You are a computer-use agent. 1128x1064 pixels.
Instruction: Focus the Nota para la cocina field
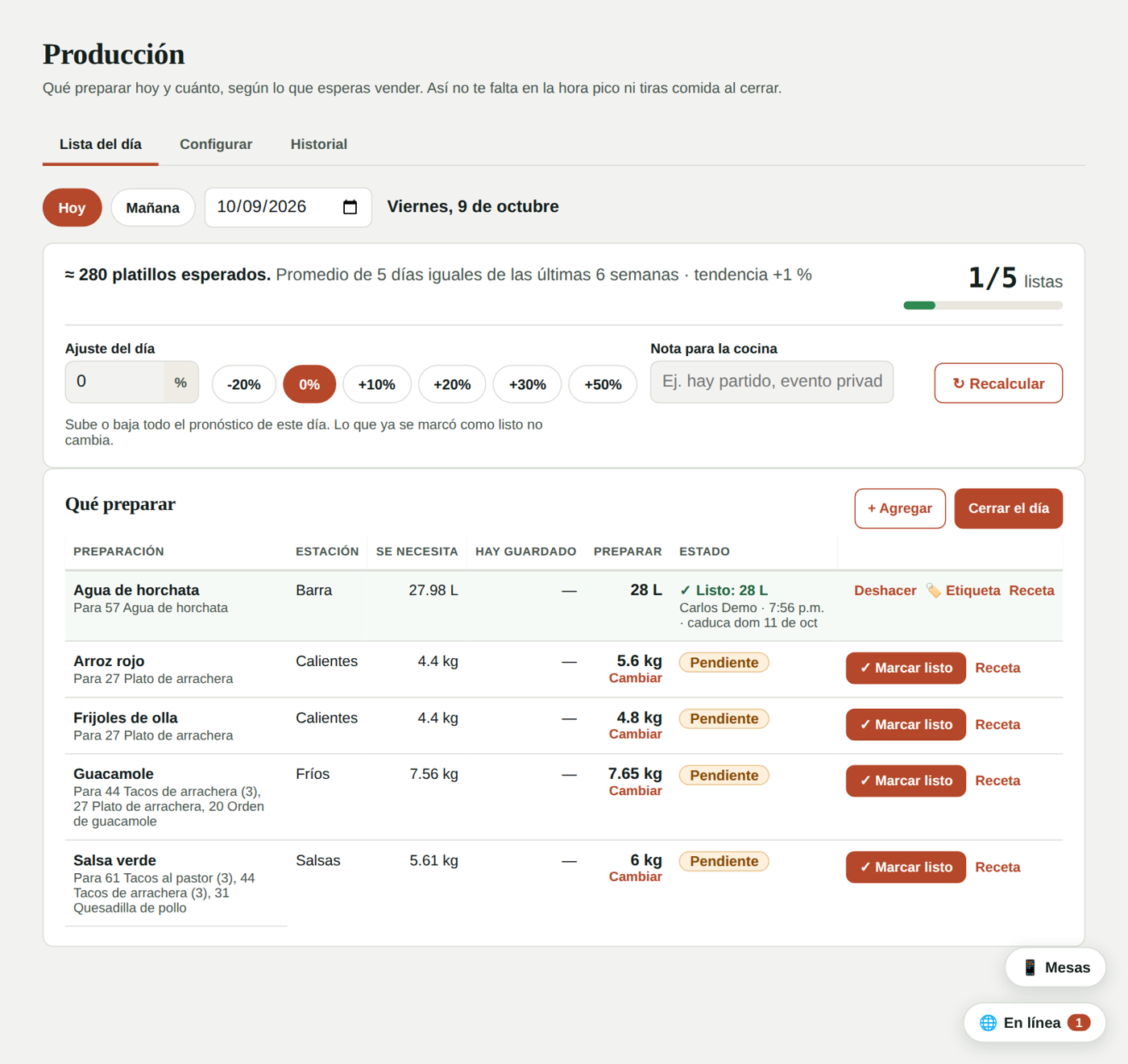(772, 382)
